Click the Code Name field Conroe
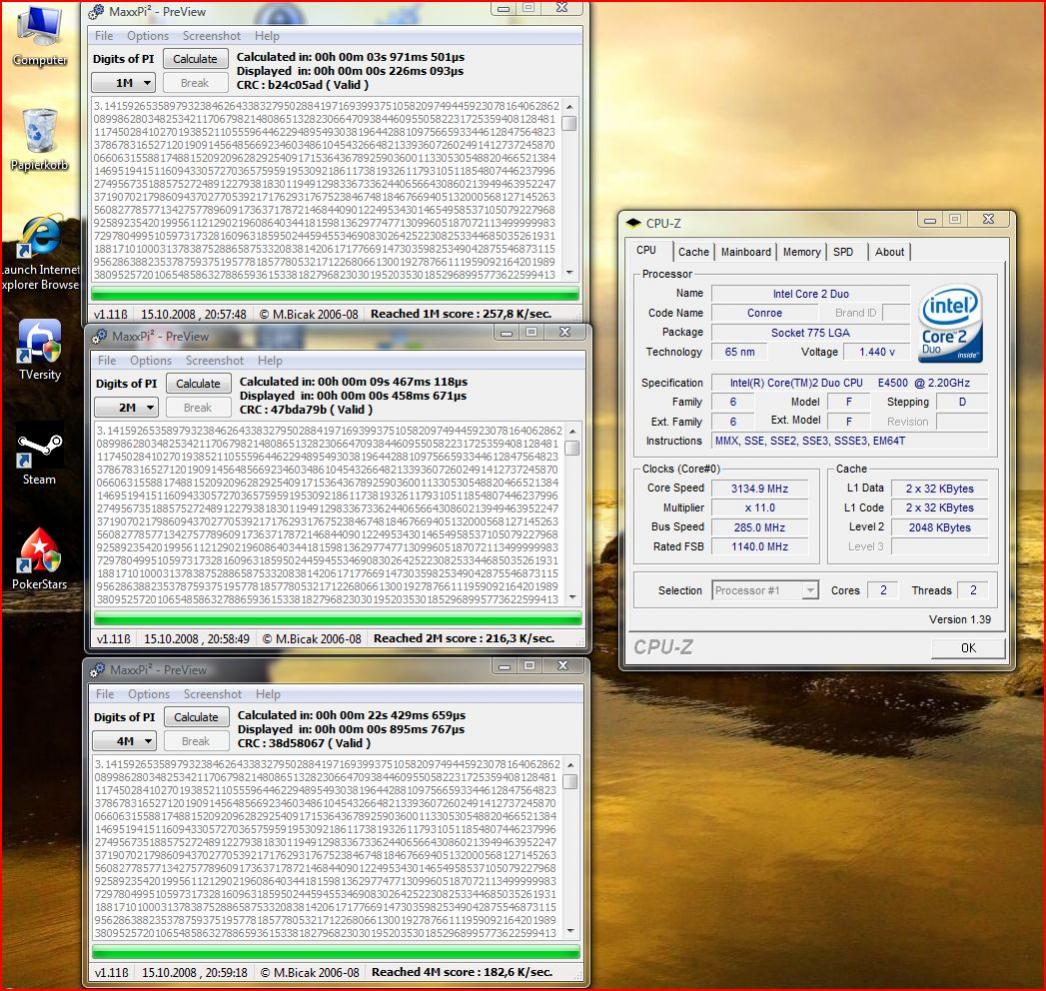Image resolution: width=1046 pixels, height=991 pixels. tap(764, 313)
